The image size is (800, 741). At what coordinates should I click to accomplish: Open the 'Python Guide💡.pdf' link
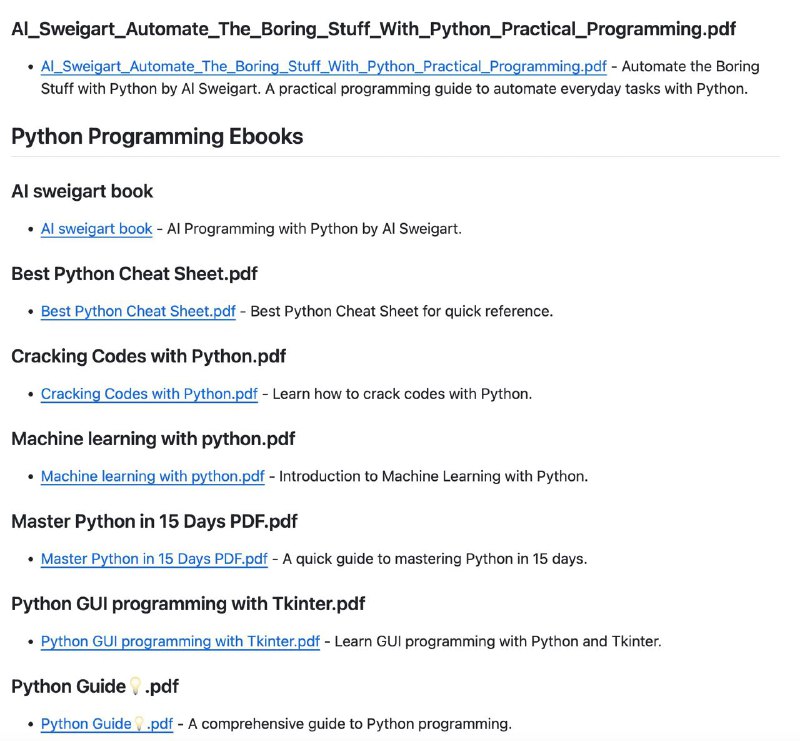tap(107, 724)
